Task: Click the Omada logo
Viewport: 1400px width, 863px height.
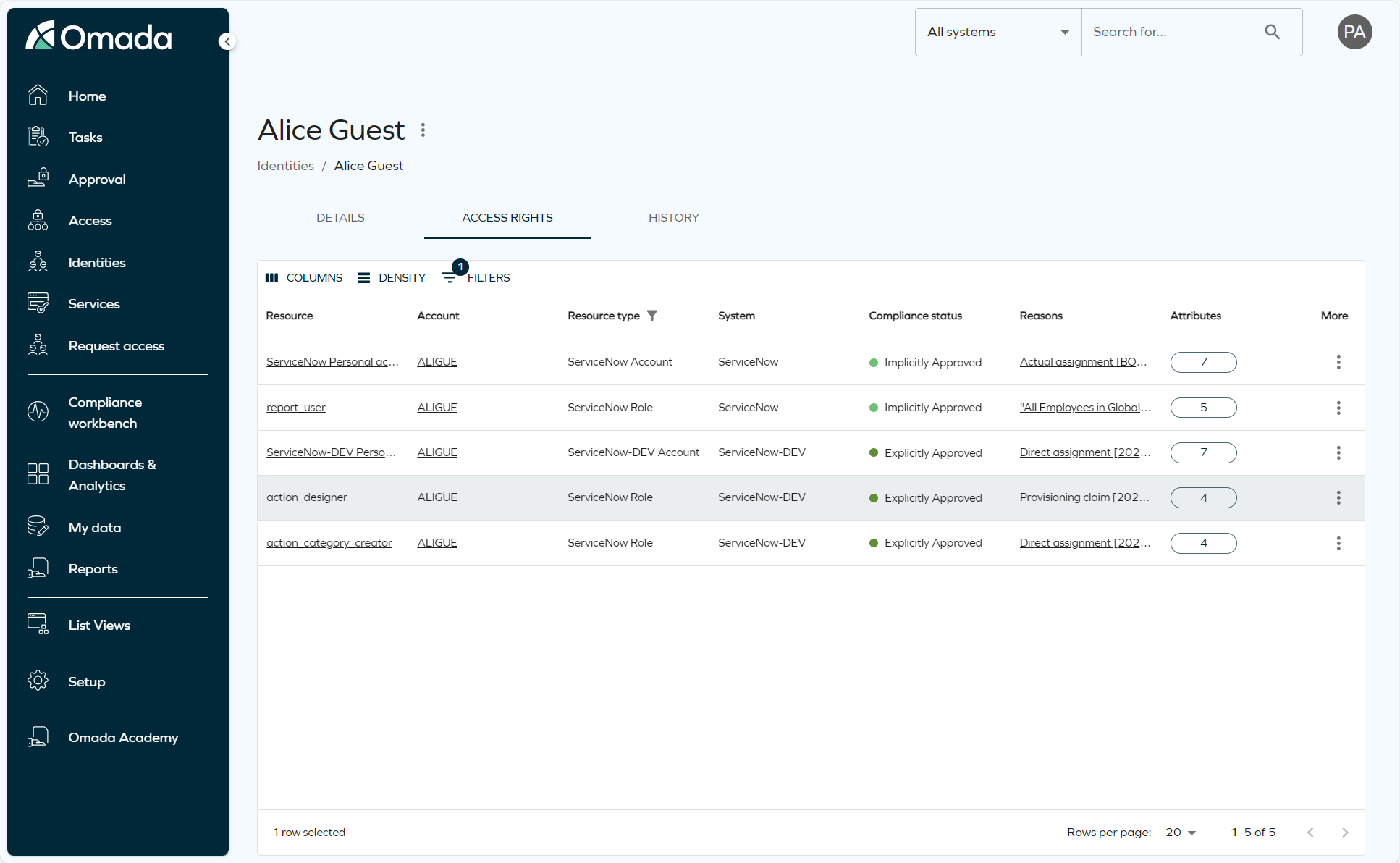Action: (99, 36)
